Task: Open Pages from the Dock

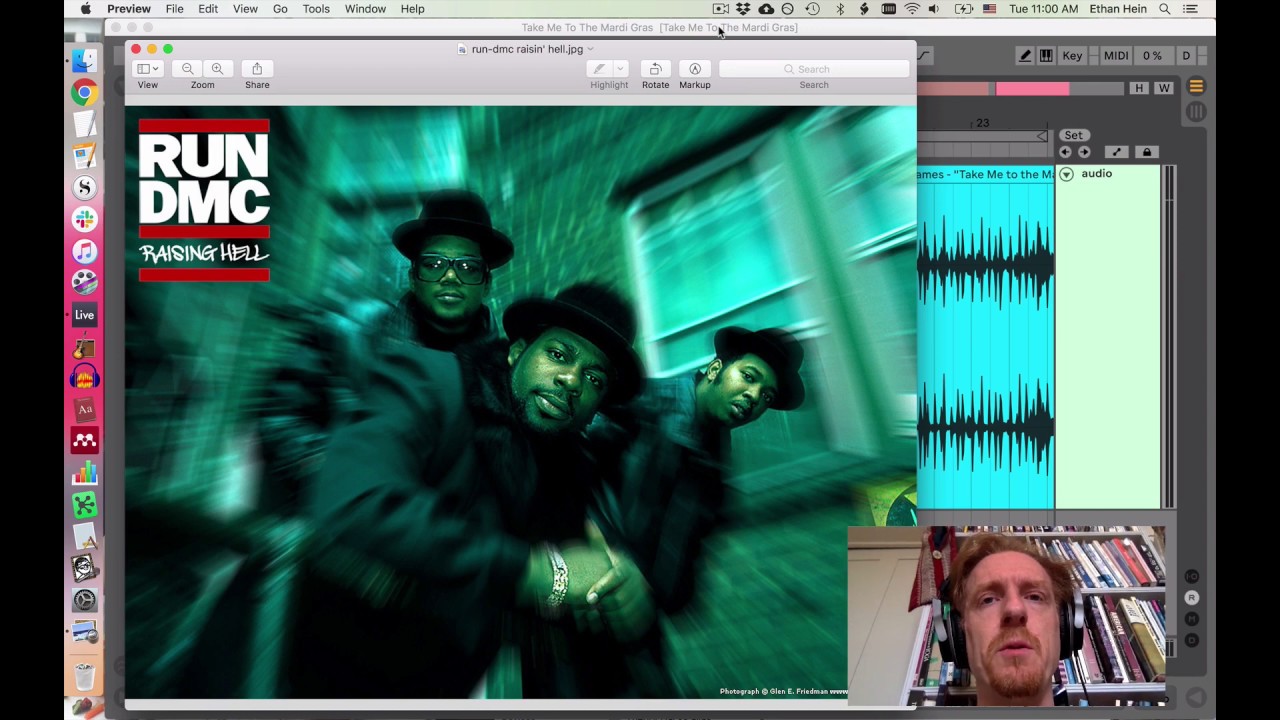Action: point(85,156)
